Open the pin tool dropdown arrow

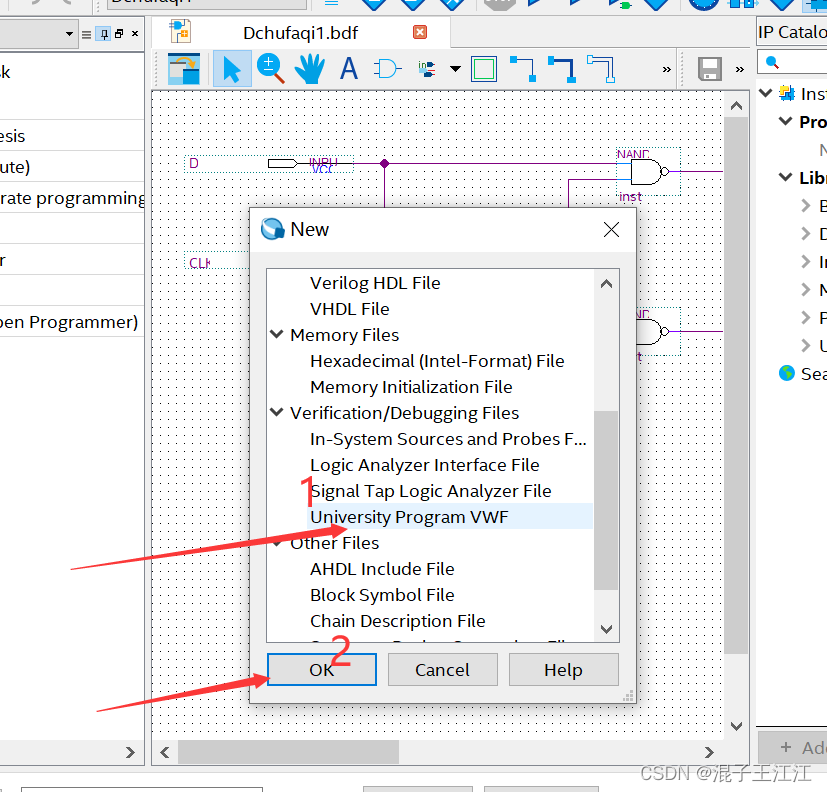[455, 69]
